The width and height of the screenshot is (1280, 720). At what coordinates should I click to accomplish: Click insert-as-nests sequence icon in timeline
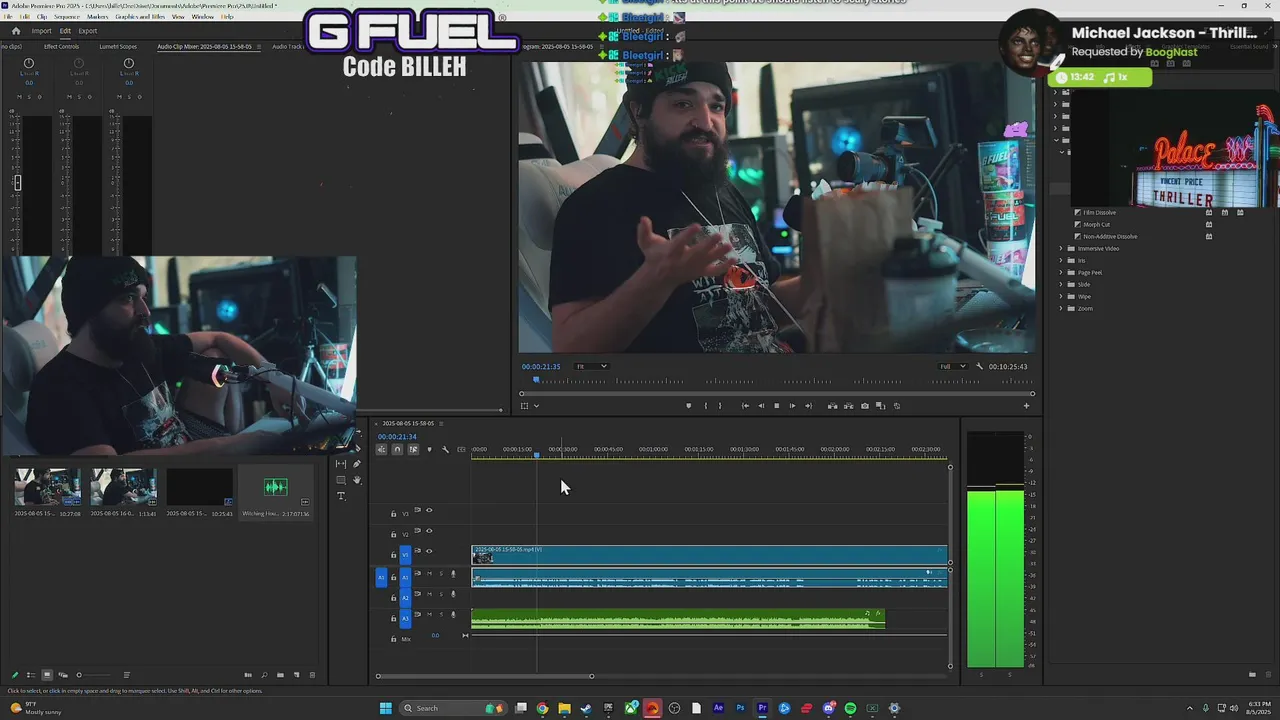(x=381, y=449)
